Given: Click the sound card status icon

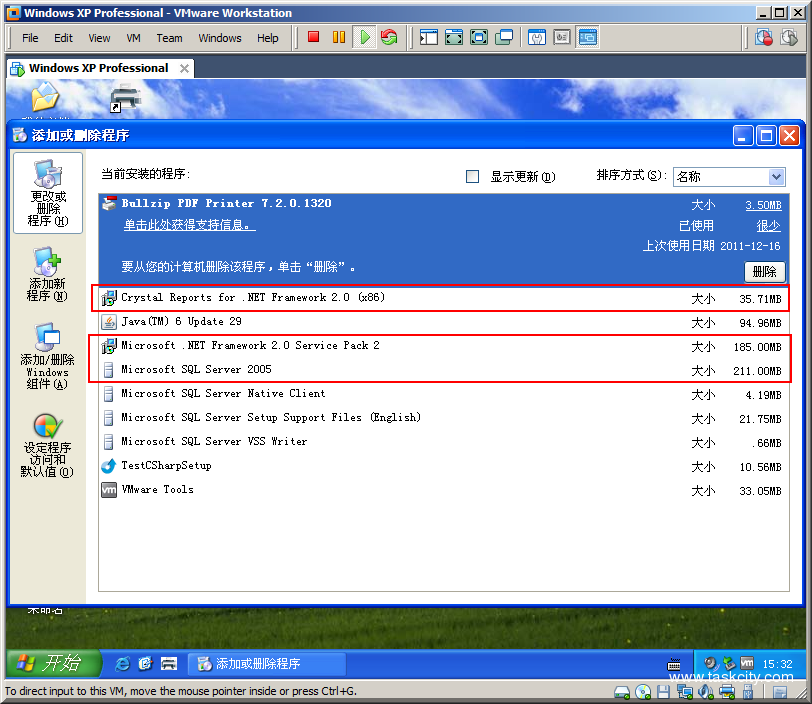Looking at the screenshot, I should point(706,692).
